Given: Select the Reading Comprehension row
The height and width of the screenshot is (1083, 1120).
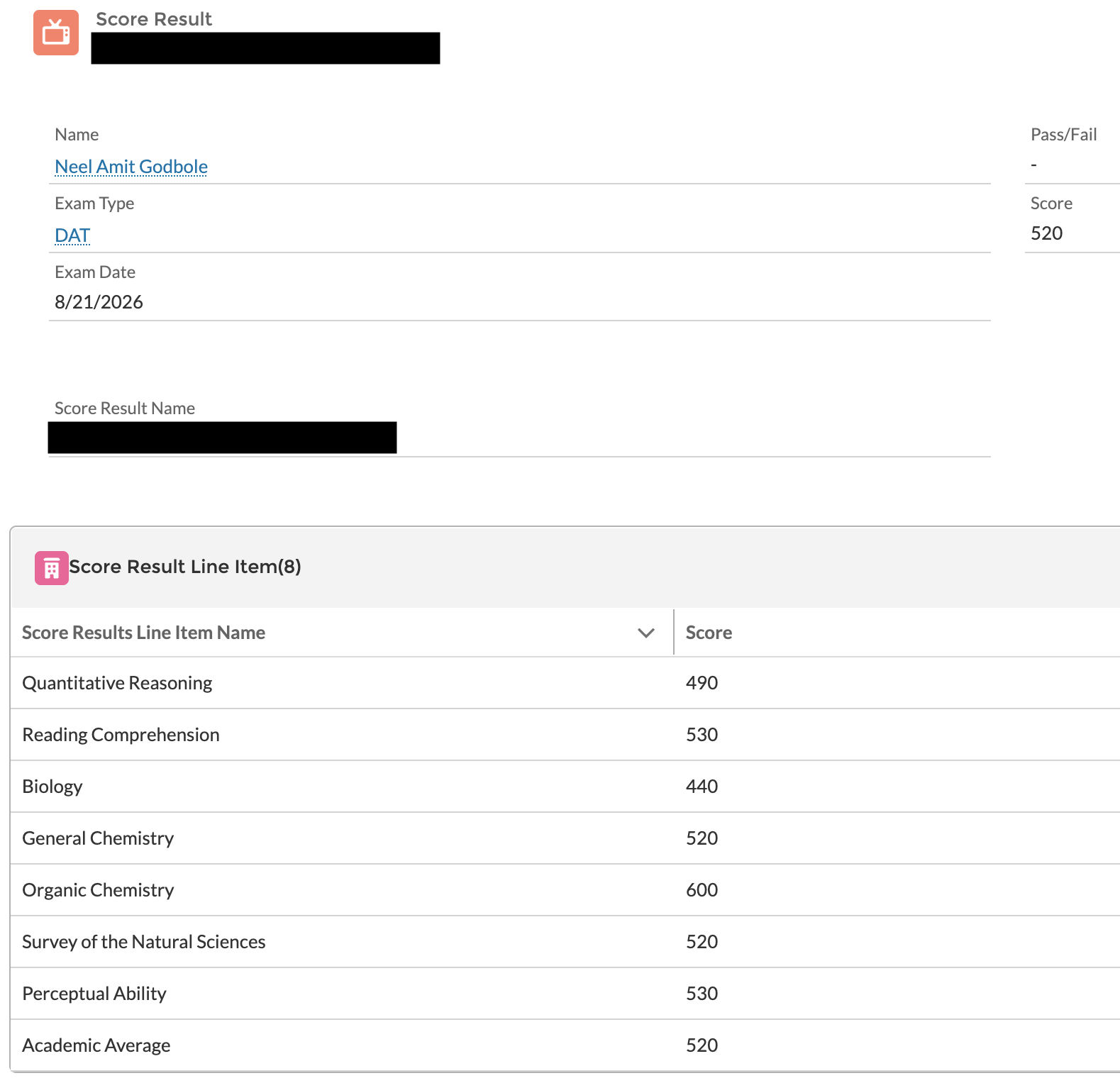Looking at the screenshot, I should [x=565, y=735].
